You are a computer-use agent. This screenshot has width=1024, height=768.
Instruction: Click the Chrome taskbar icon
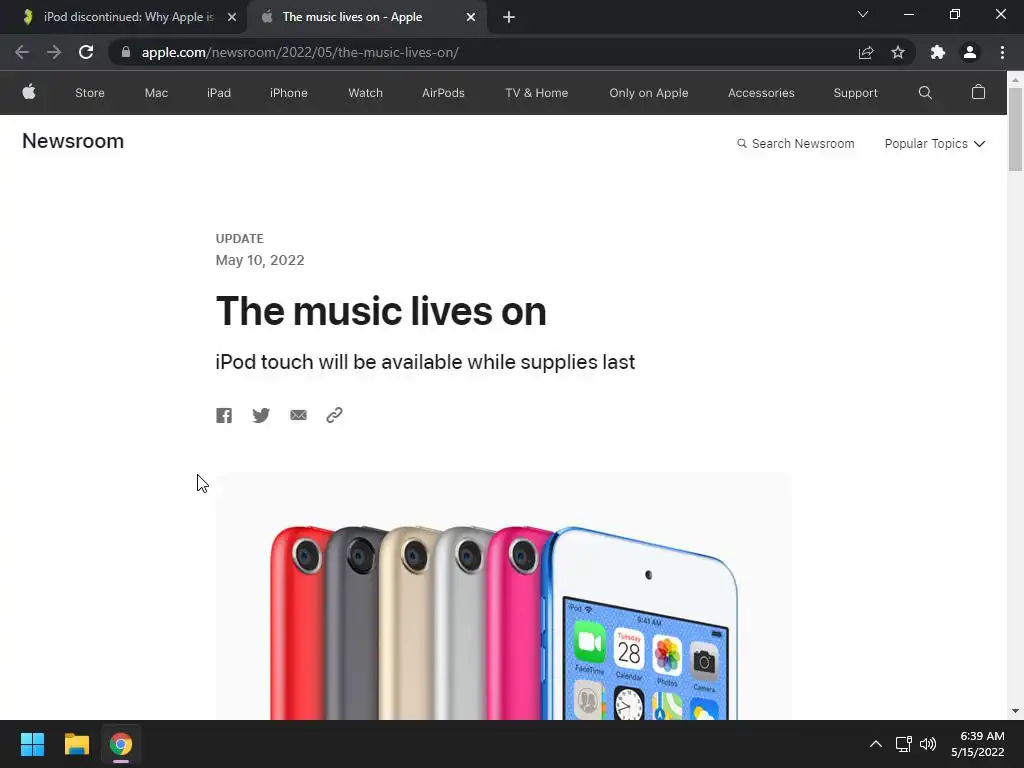pyautogui.click(x=121, y=744)
